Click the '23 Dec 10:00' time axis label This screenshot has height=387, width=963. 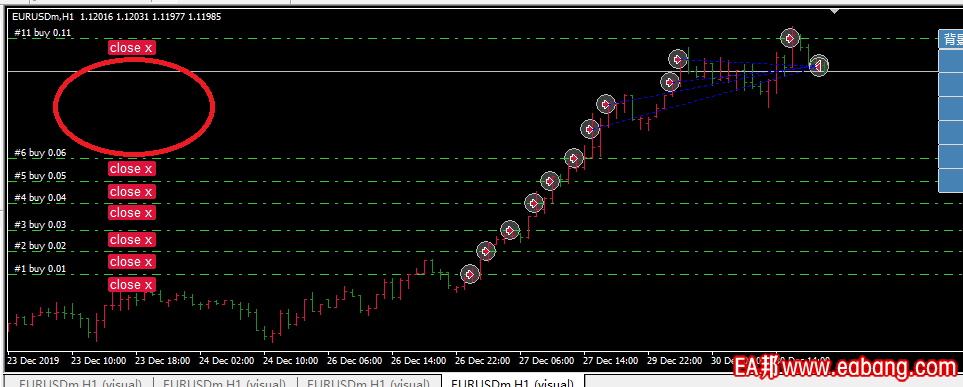[99, 360]
